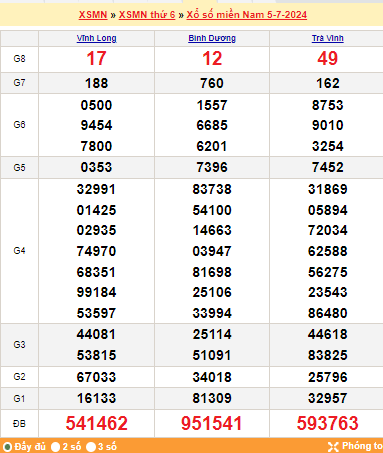The width and height of the screenshot is (383, 453).
Task: Click G2 number 34018
Action: [212, 377]
